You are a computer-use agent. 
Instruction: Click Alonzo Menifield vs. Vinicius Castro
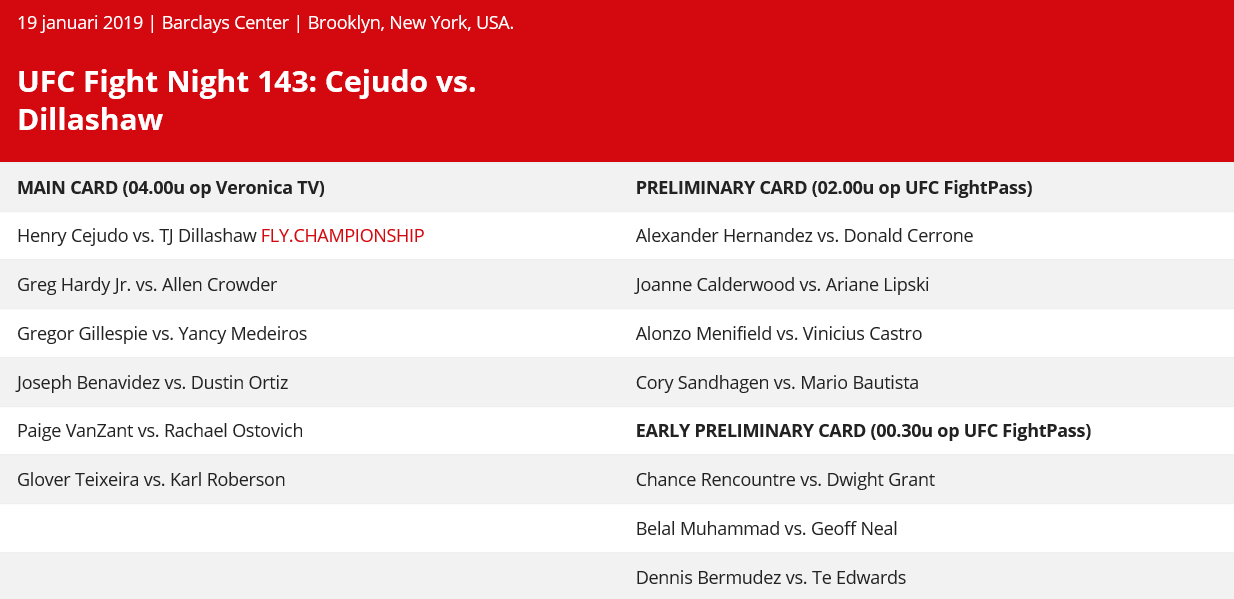tap(779, 334)
